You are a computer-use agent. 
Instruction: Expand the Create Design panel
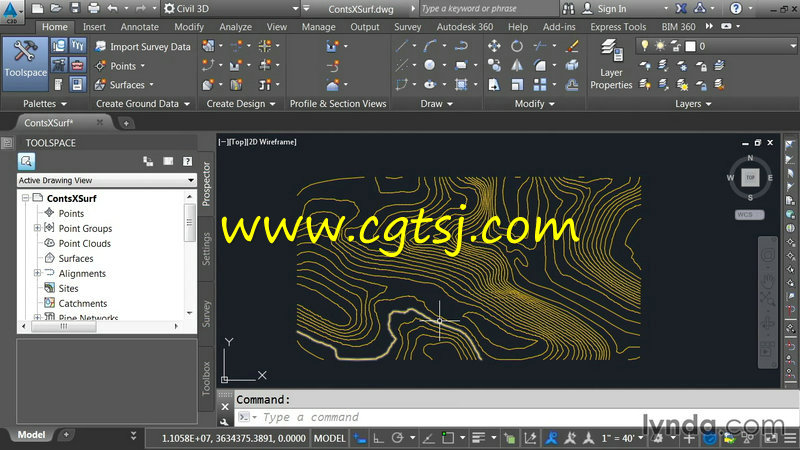[x=241, y=104]
